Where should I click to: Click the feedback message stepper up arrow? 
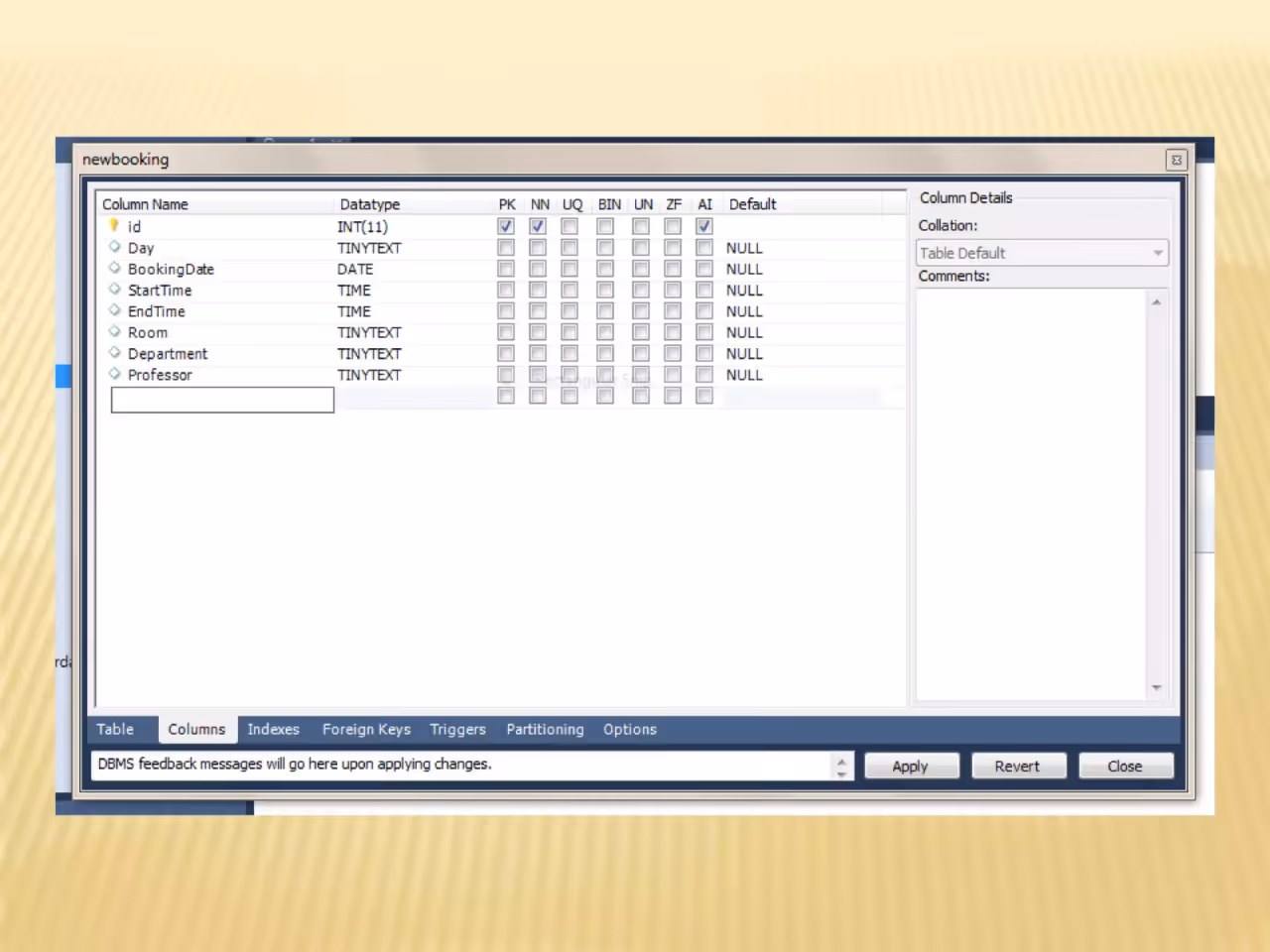click(841, 760)
